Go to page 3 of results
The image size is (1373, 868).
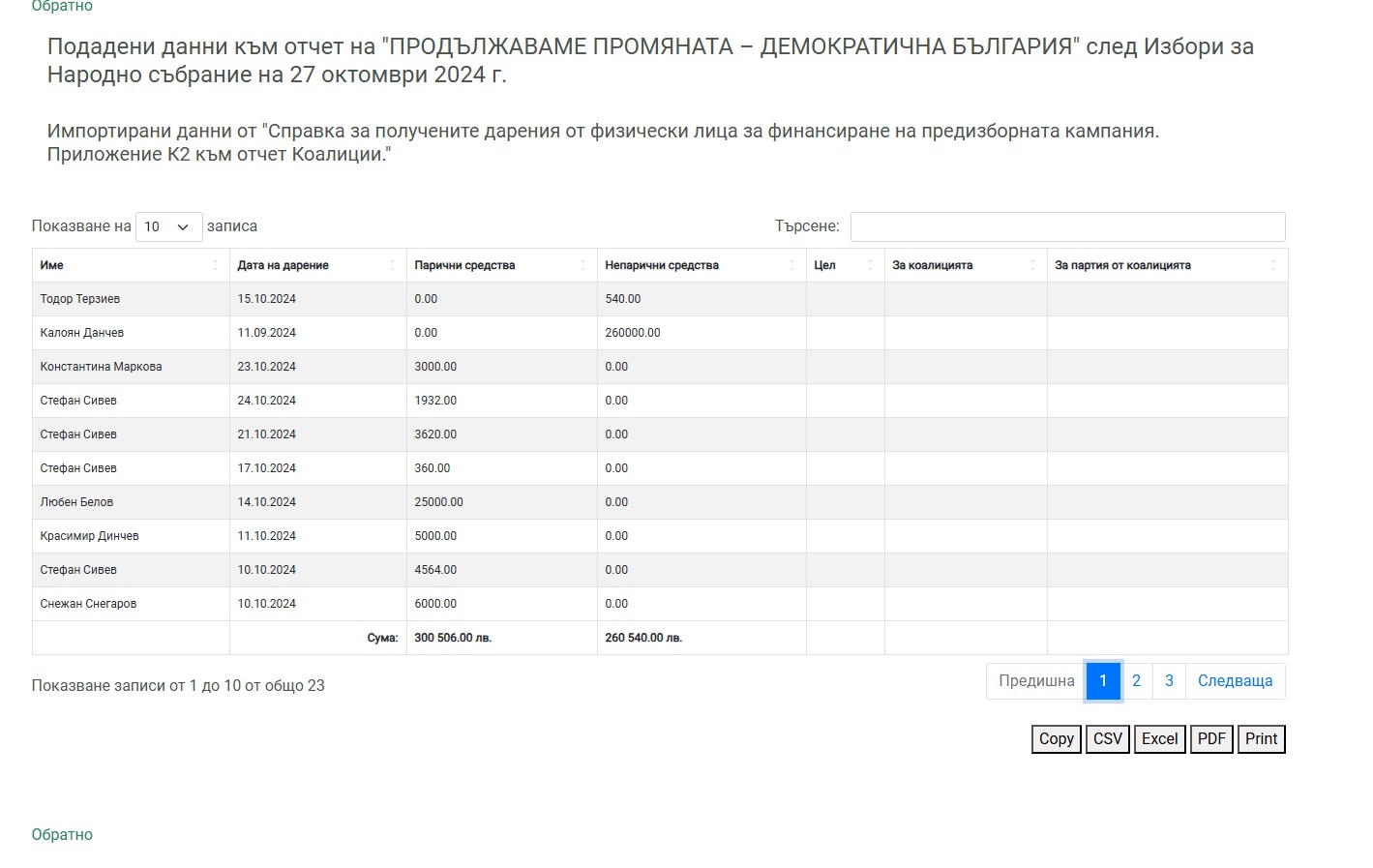(x=1169, y=681)
